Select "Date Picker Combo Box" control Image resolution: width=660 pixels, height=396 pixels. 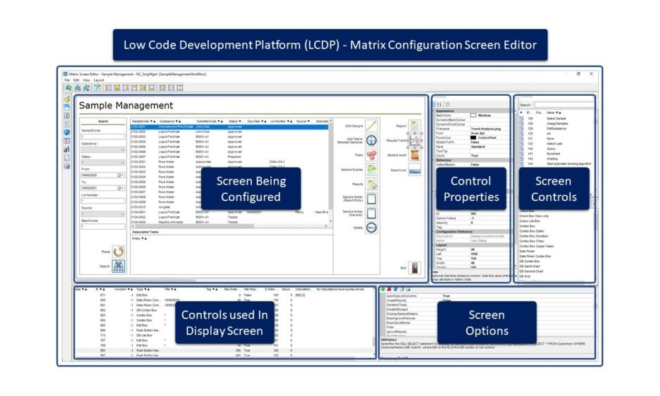point(535,256)
